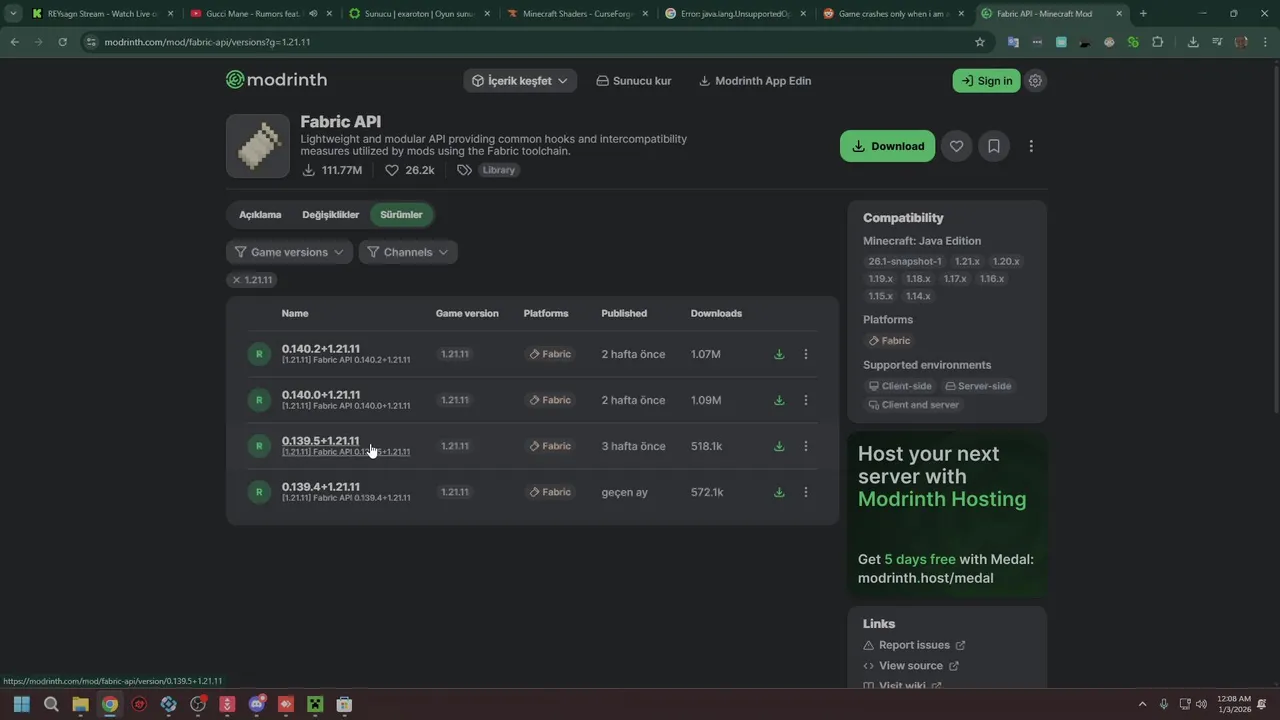Open the 0.139.4+1.21.11 version link

[x=320, y=487]
